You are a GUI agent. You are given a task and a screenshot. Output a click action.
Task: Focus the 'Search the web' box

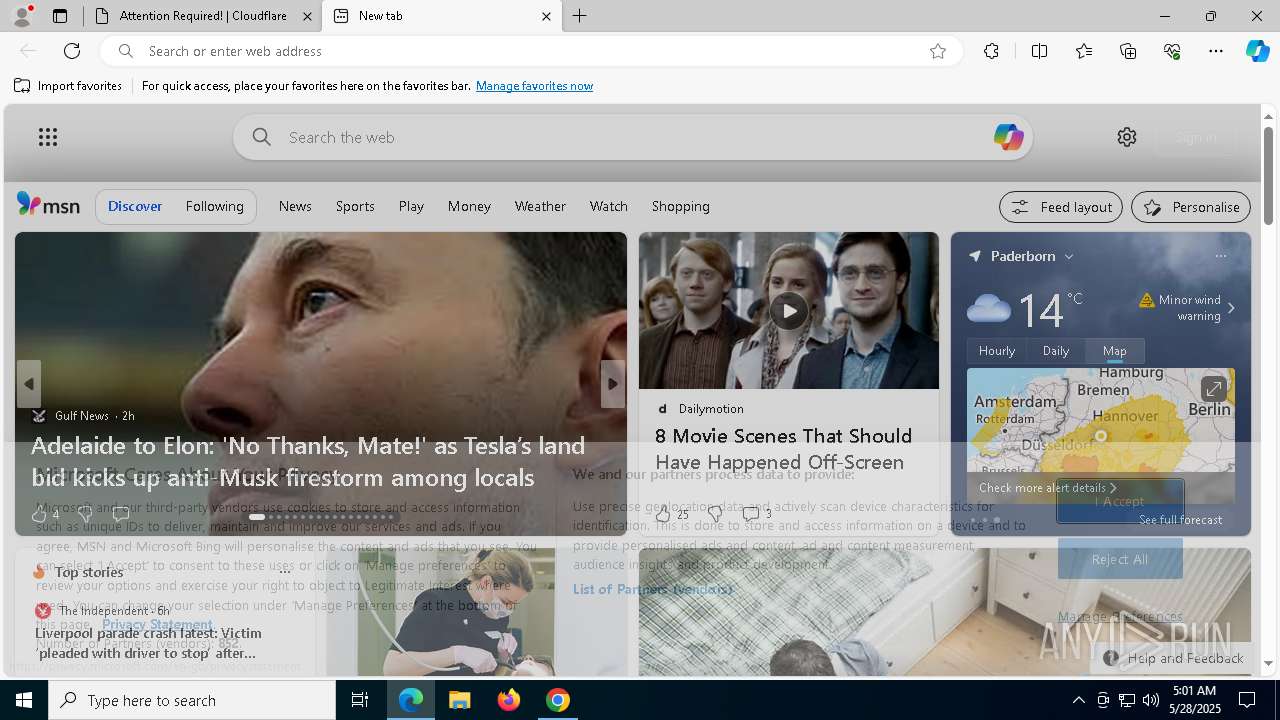point(632,137)
